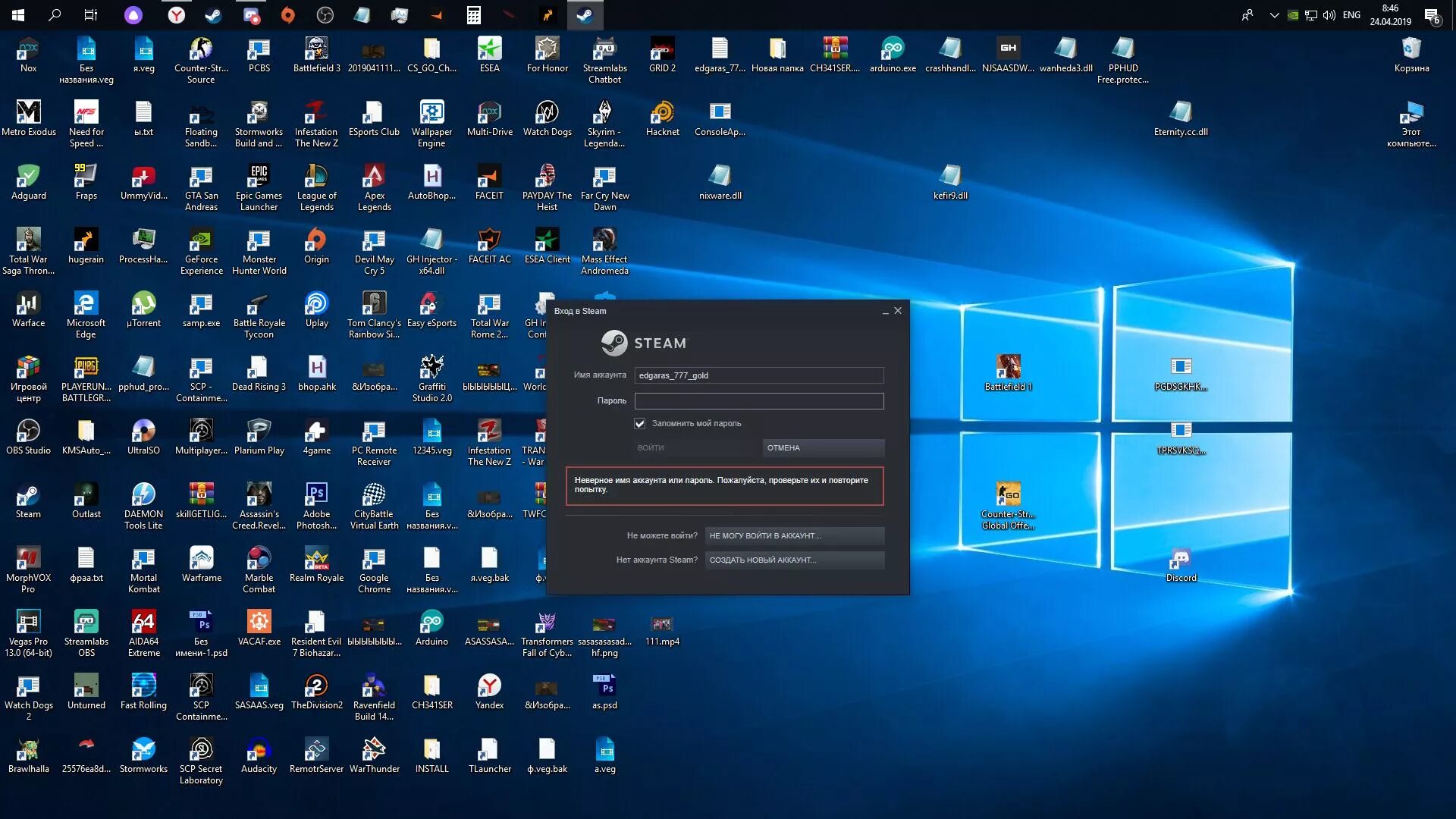Expand hidden system tray icons
The width and height of the screenshot is (1456, 819).
(1274, 15)
